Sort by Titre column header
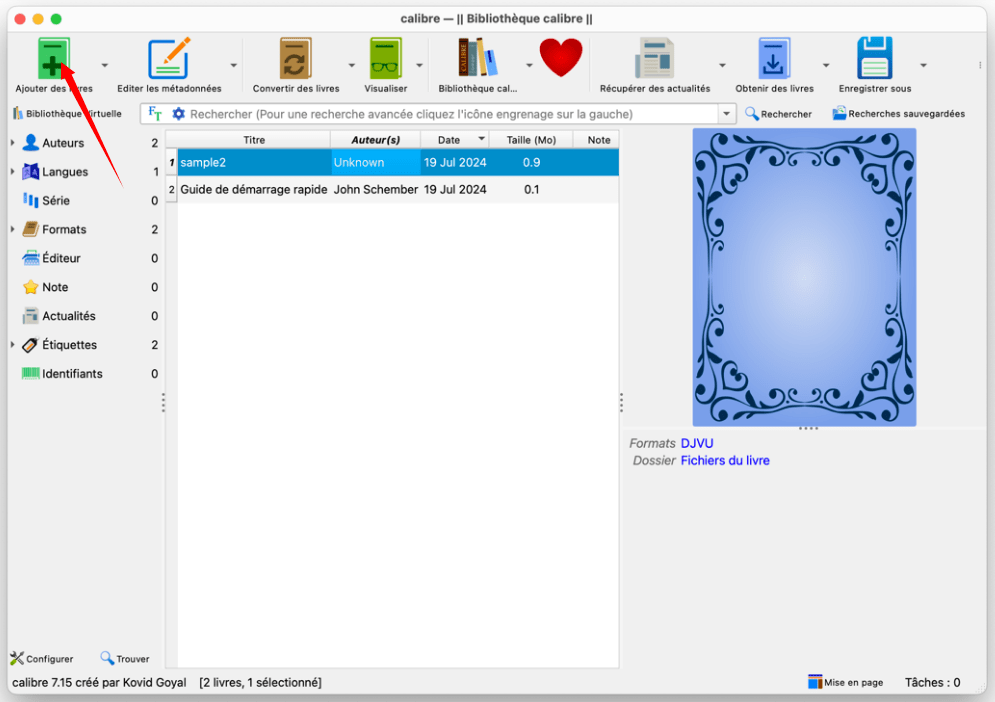 tap(254, 140)
